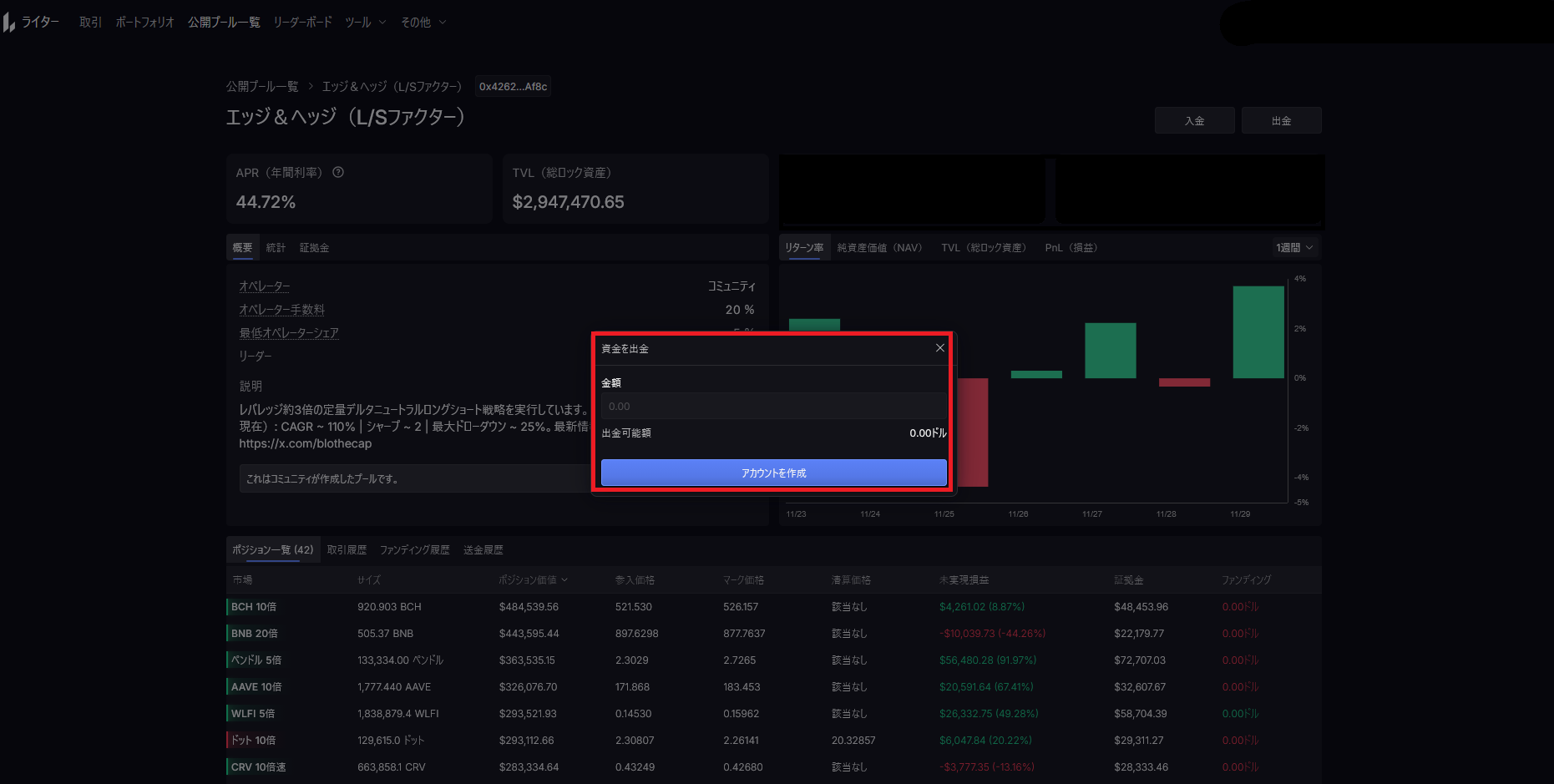Focus the 金額 amount input field
The width and height of the screenshot is (1554, 784).
(x=773, y=407)
